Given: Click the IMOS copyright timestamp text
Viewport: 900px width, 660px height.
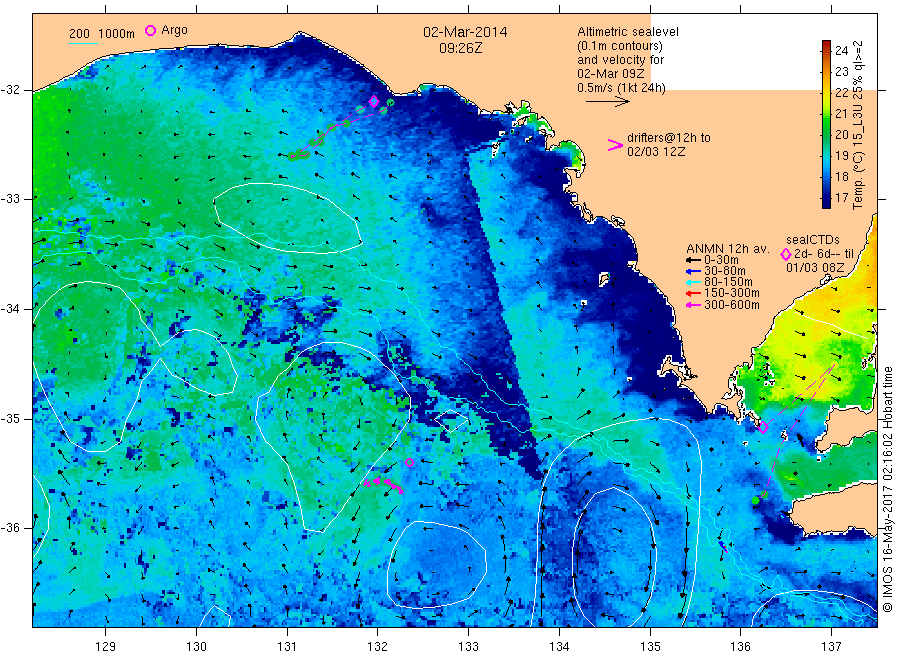Looking at the screenshot, I should 887,489.
